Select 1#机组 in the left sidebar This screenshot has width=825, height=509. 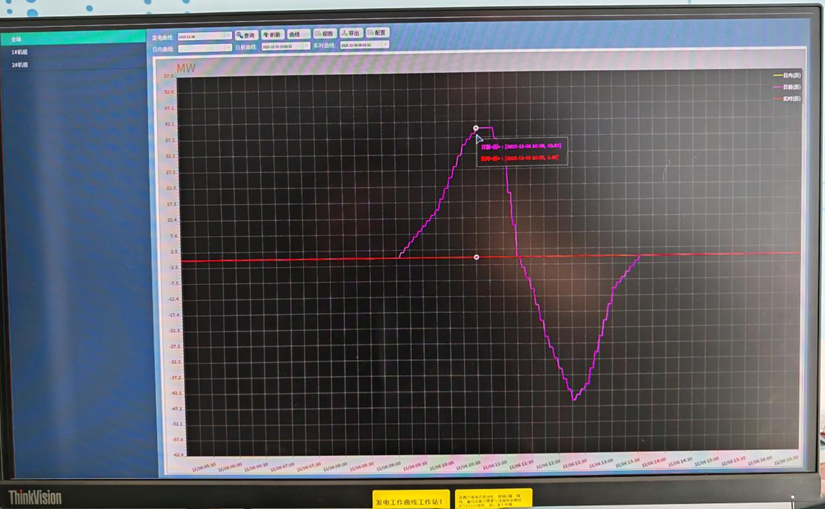click(74, 52)
